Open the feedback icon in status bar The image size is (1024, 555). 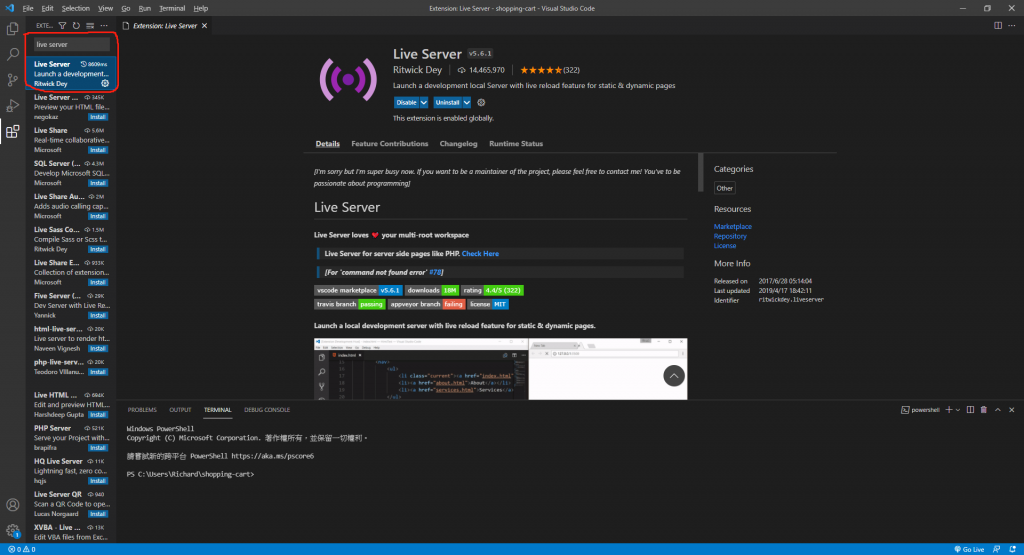(x=997, y=549)
